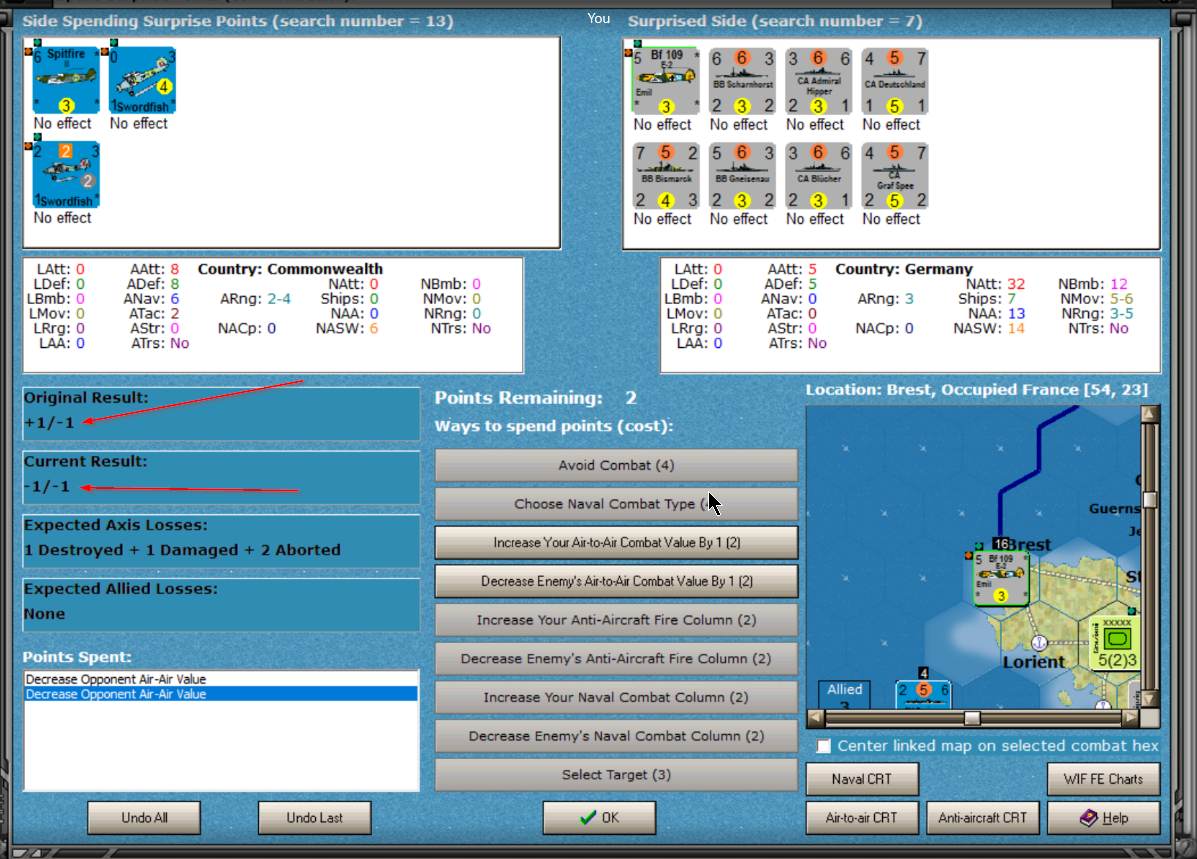Click the Country: Commonwealth heading
1197x859 pixels.
tap(290, 269)
